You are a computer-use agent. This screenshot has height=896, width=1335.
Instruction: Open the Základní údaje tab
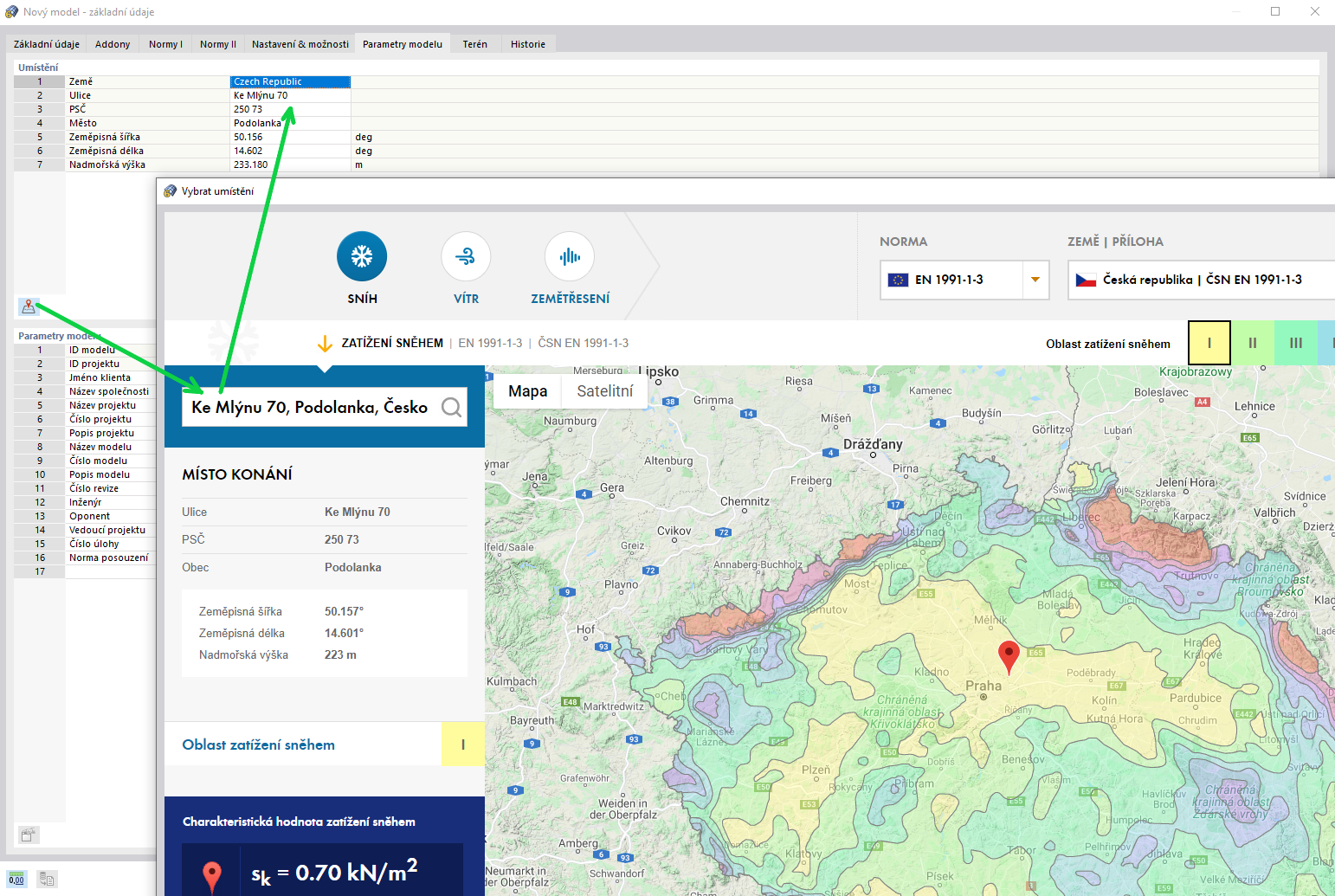coord(47,44)
